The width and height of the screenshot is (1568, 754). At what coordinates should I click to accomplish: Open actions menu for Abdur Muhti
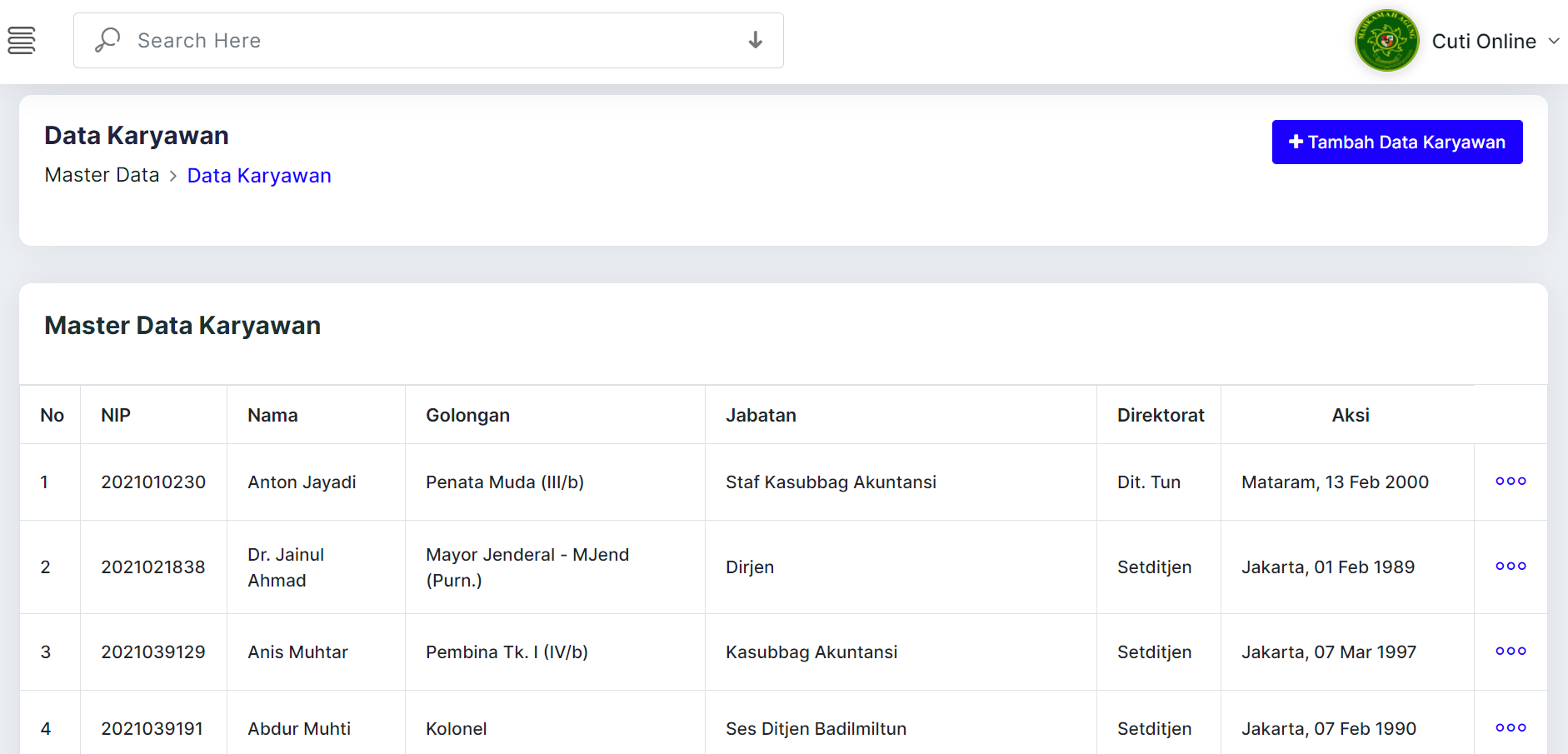(1510, 728)
